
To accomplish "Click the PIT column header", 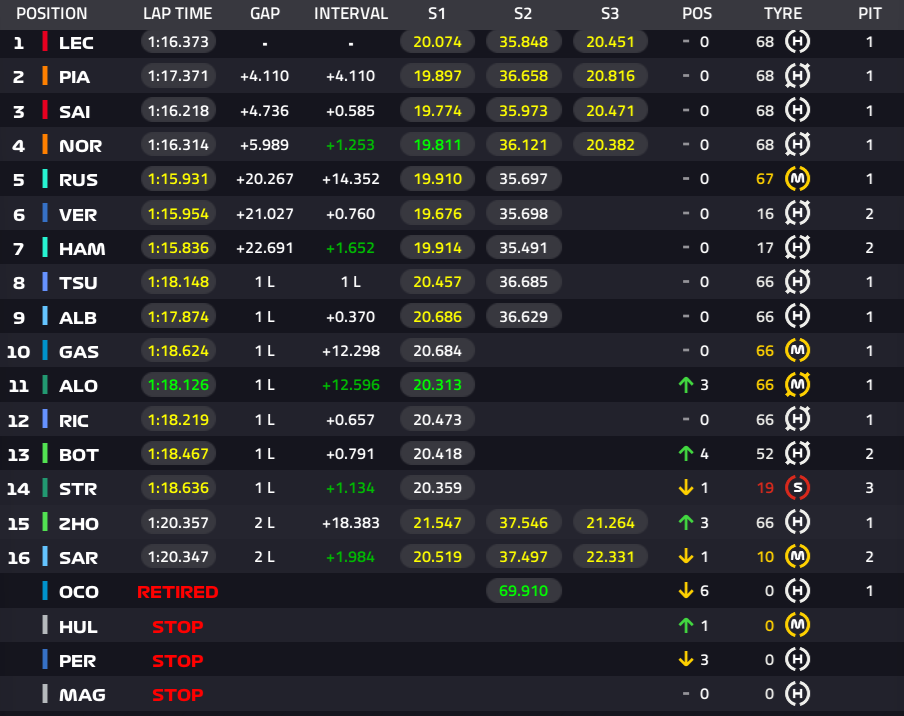I will pos(869,14).
